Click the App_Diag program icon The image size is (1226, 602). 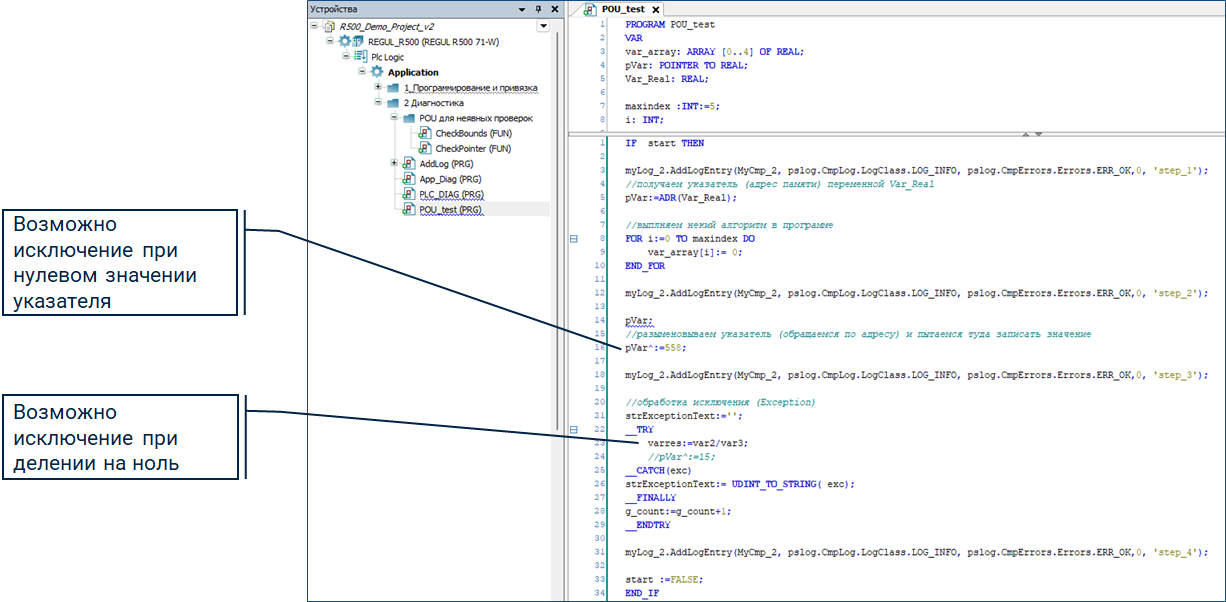coord(409,179)
